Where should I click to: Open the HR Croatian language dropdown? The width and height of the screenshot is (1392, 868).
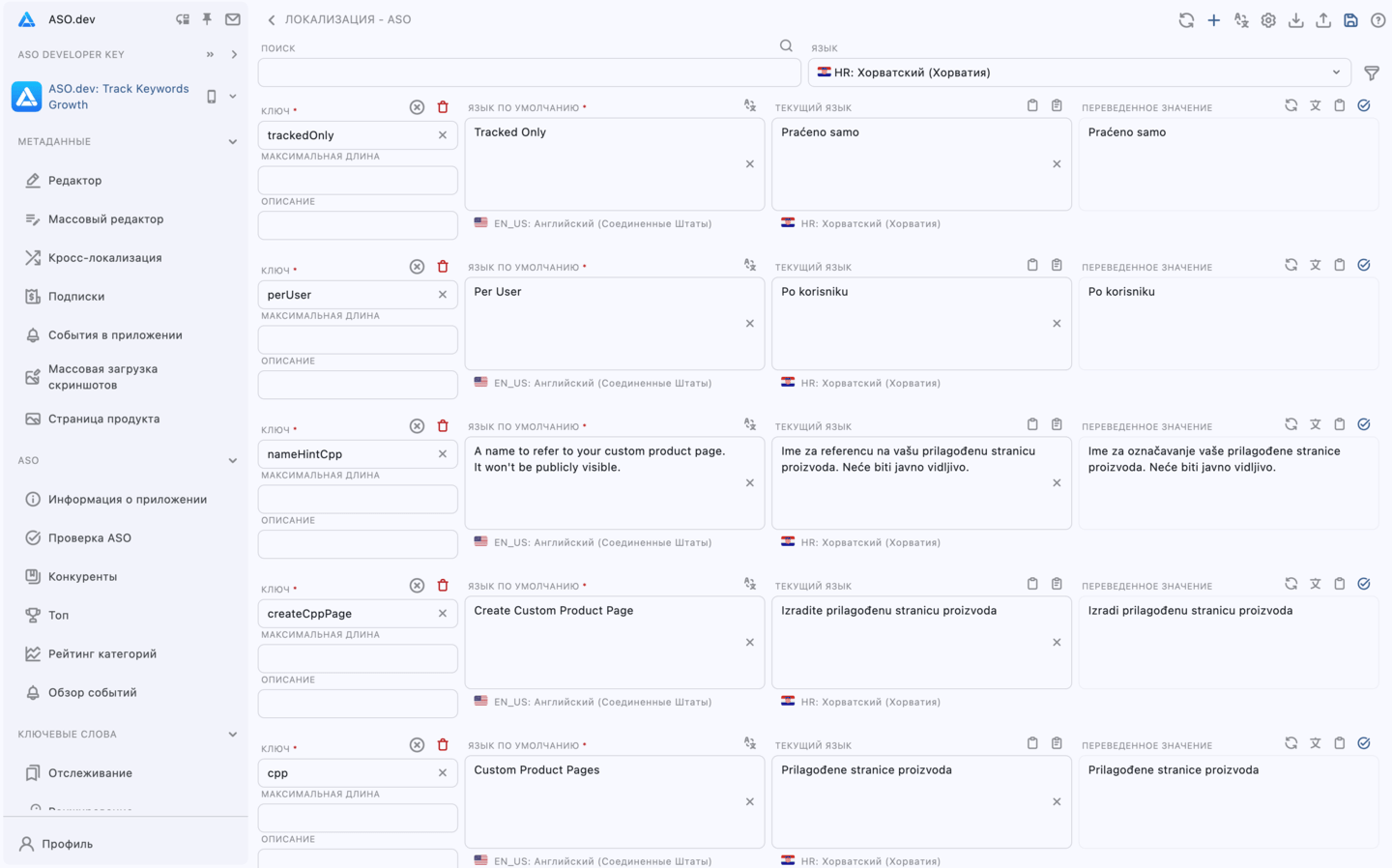click(1079, 72)
